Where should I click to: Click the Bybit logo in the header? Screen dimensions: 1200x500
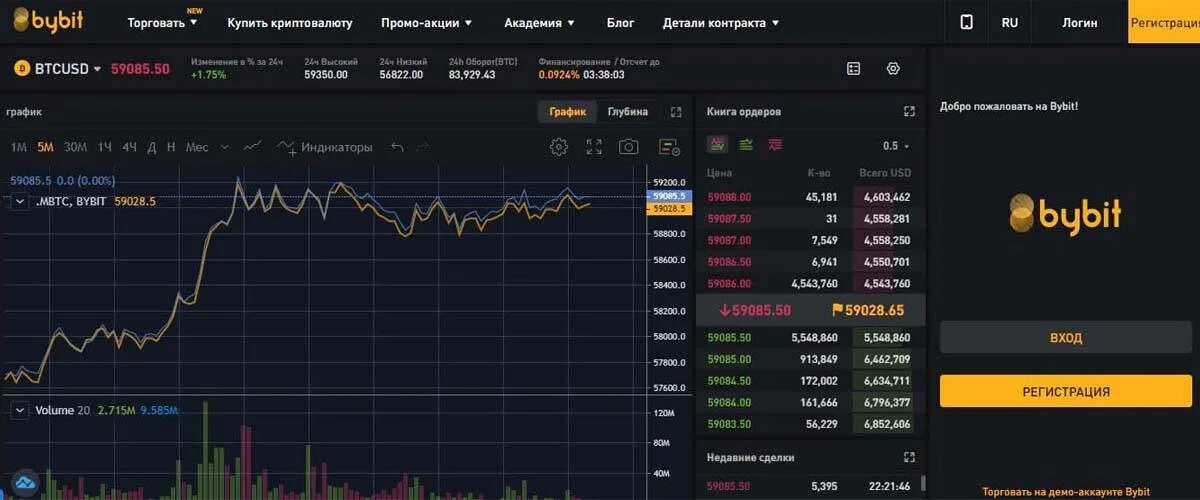48,21
